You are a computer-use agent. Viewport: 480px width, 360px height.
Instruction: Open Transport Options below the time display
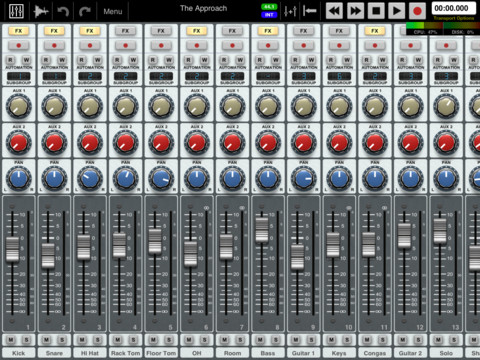pyautogui.click(x=454, y=18)
